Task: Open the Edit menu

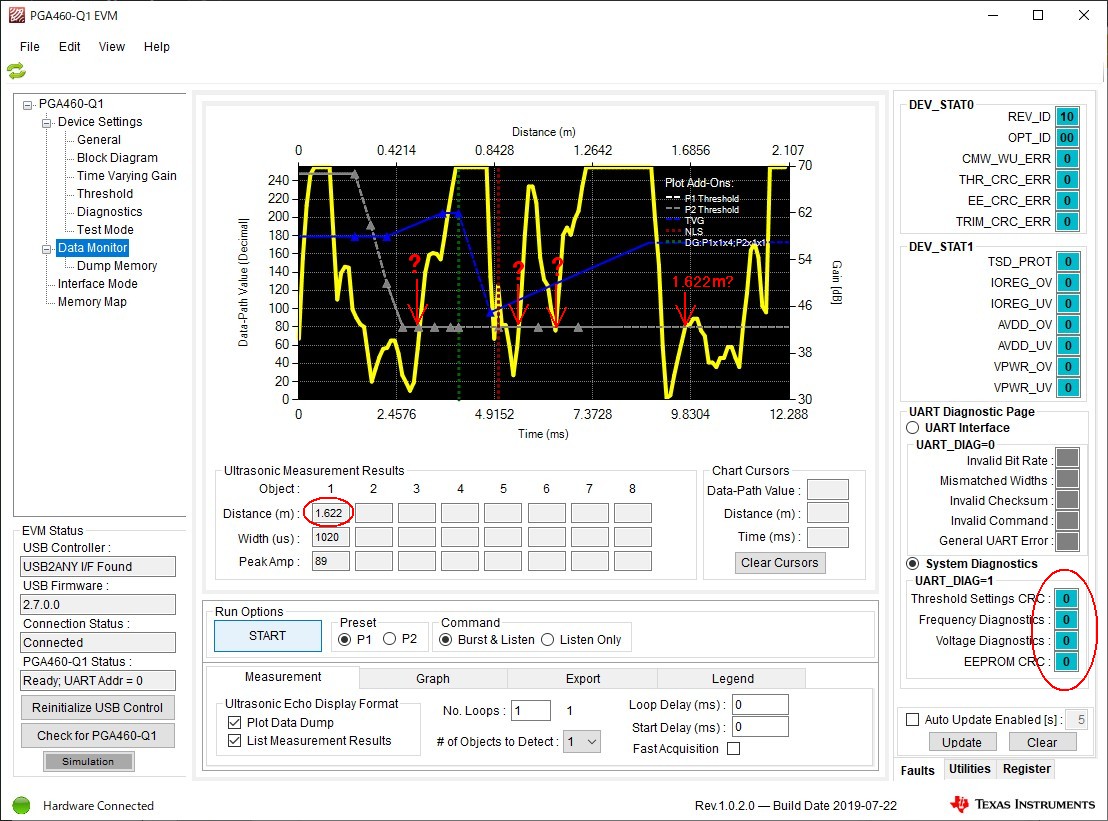Action: [69, 47]
